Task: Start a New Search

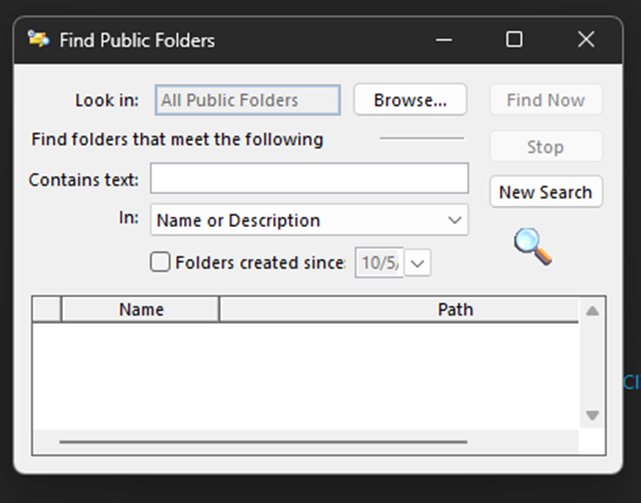Action: pyautogui.click(x=546, y=192)
